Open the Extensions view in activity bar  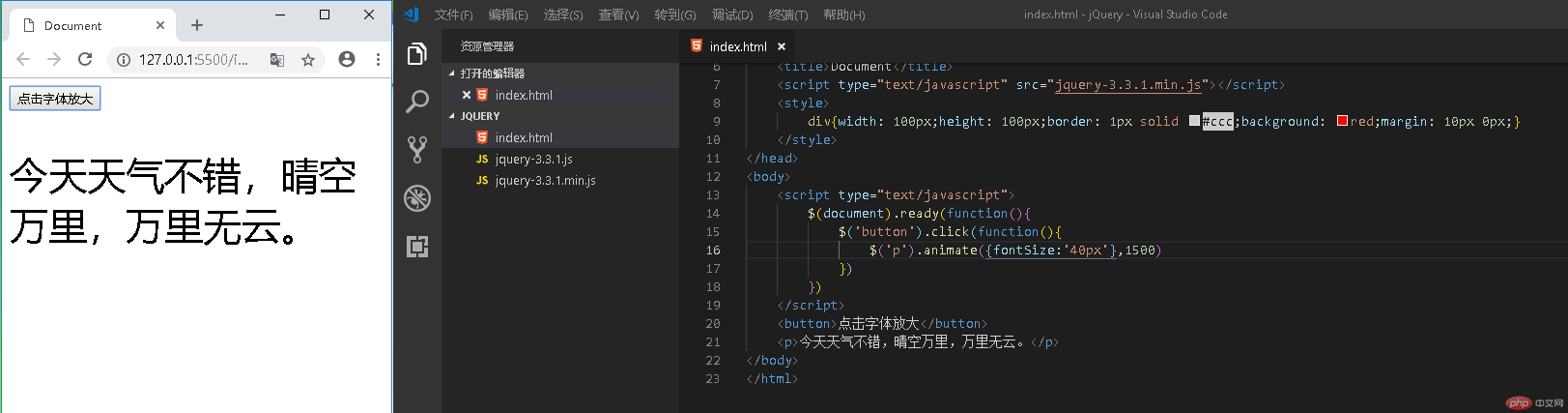[417, 247]
